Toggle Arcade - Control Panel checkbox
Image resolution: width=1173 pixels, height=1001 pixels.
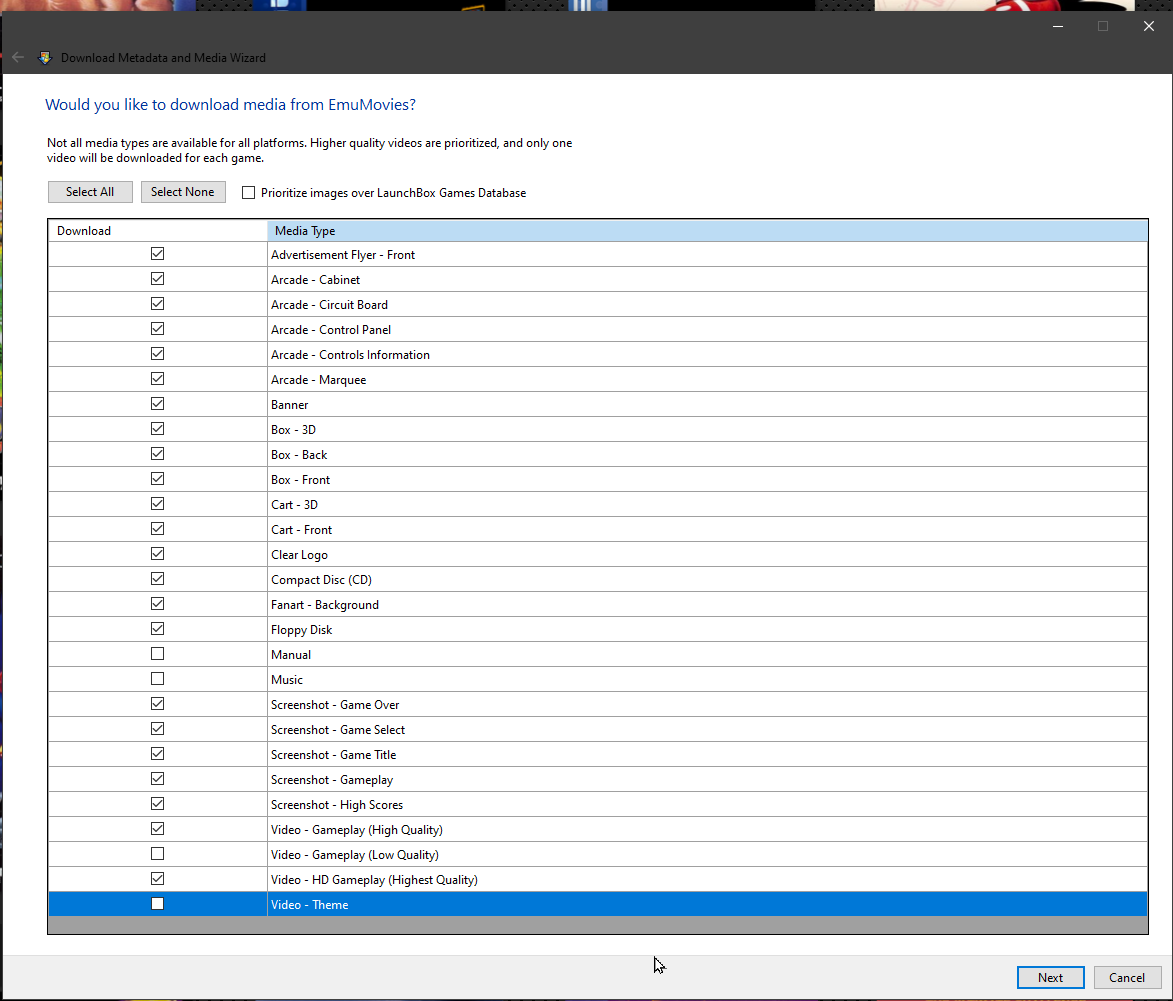[157, 329]
